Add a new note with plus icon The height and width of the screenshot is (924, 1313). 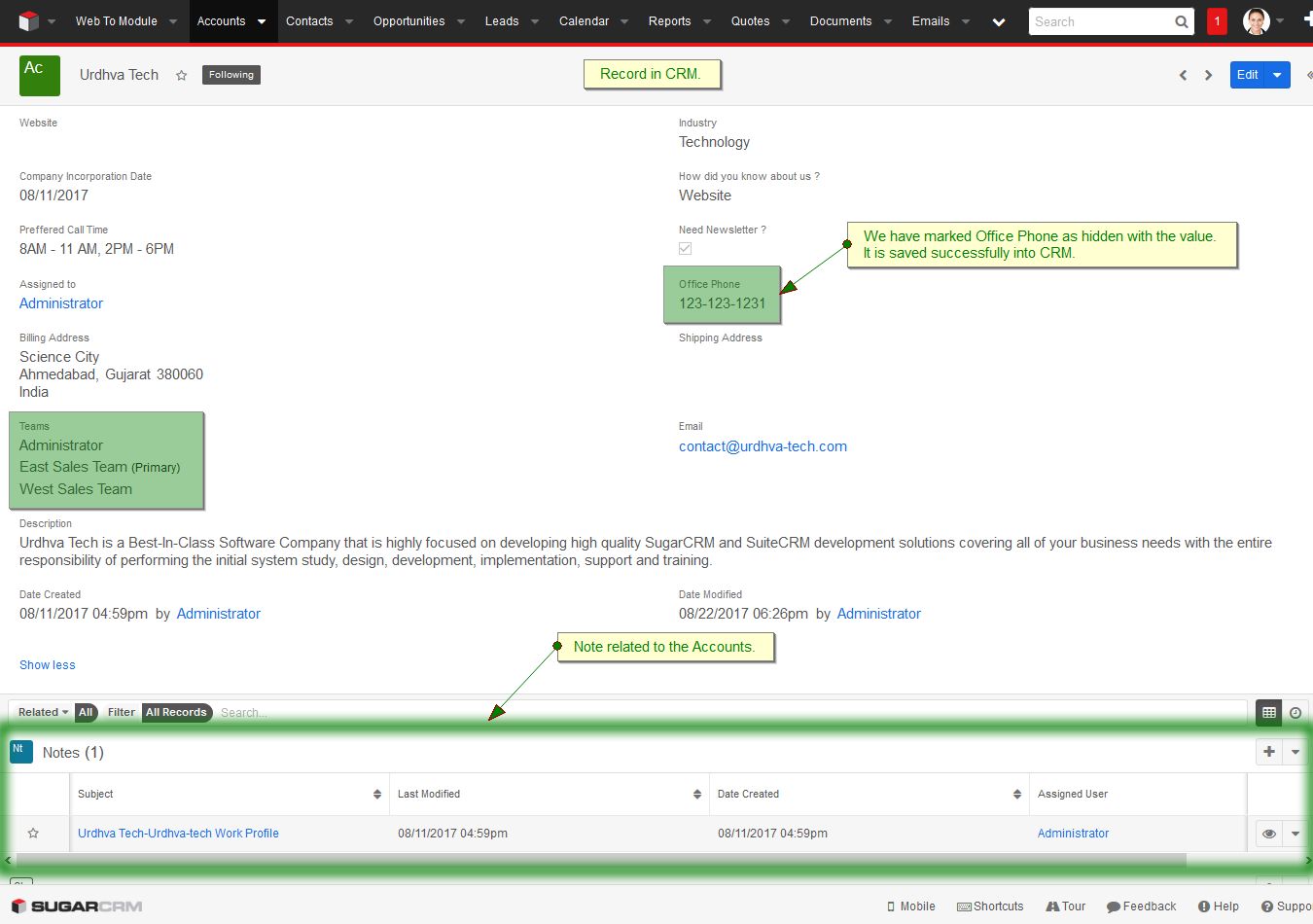1269,751
